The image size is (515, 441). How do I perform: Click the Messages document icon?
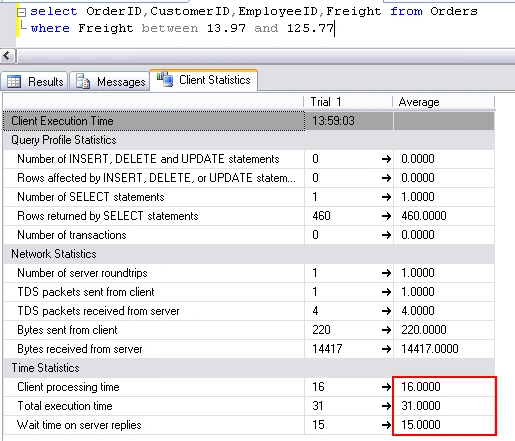pyautogui.click(x=83, y=81)
